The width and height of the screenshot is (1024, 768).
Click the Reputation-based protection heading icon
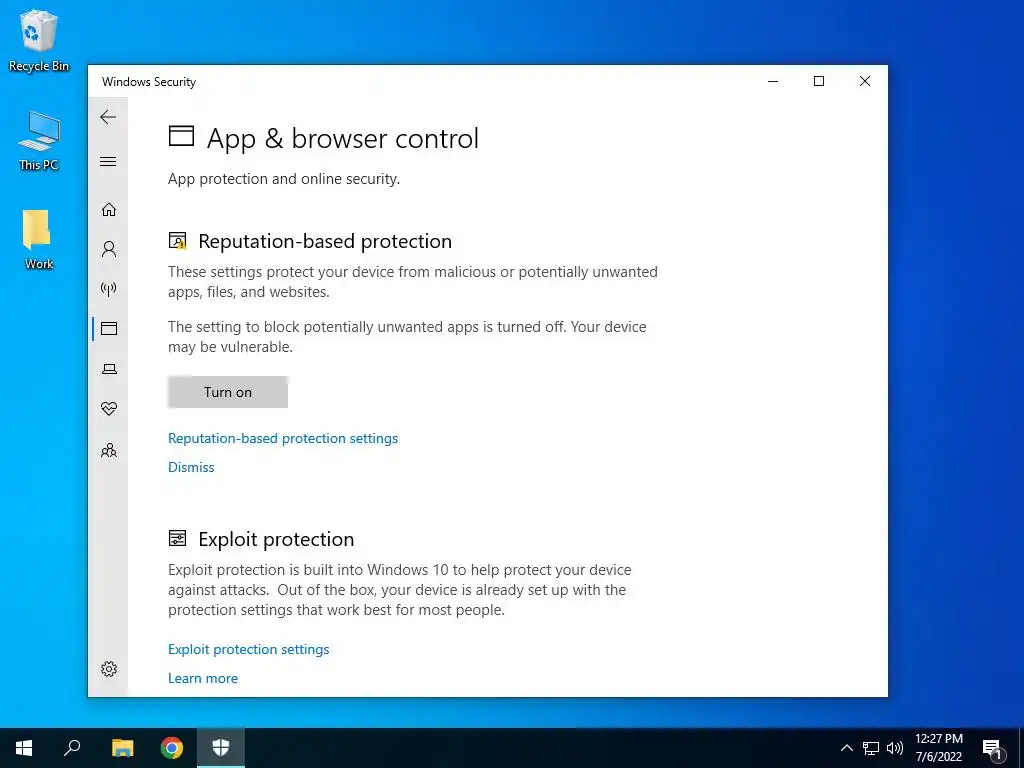tap(178, 241)
